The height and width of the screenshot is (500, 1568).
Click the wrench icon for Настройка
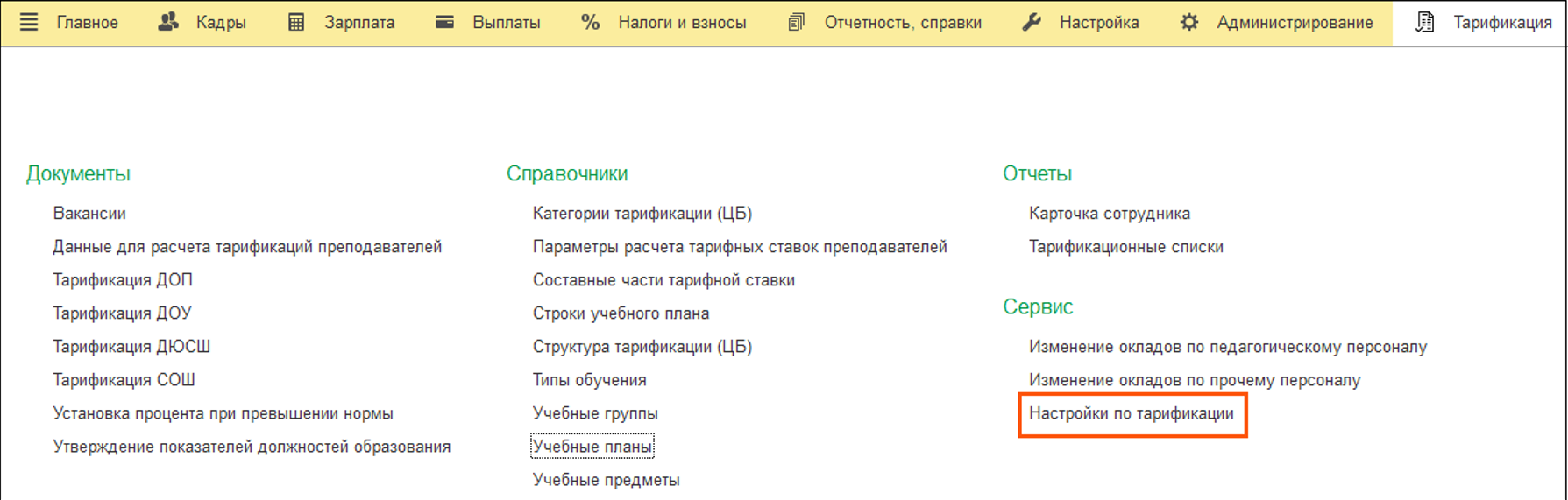(x=1032, y=22)
